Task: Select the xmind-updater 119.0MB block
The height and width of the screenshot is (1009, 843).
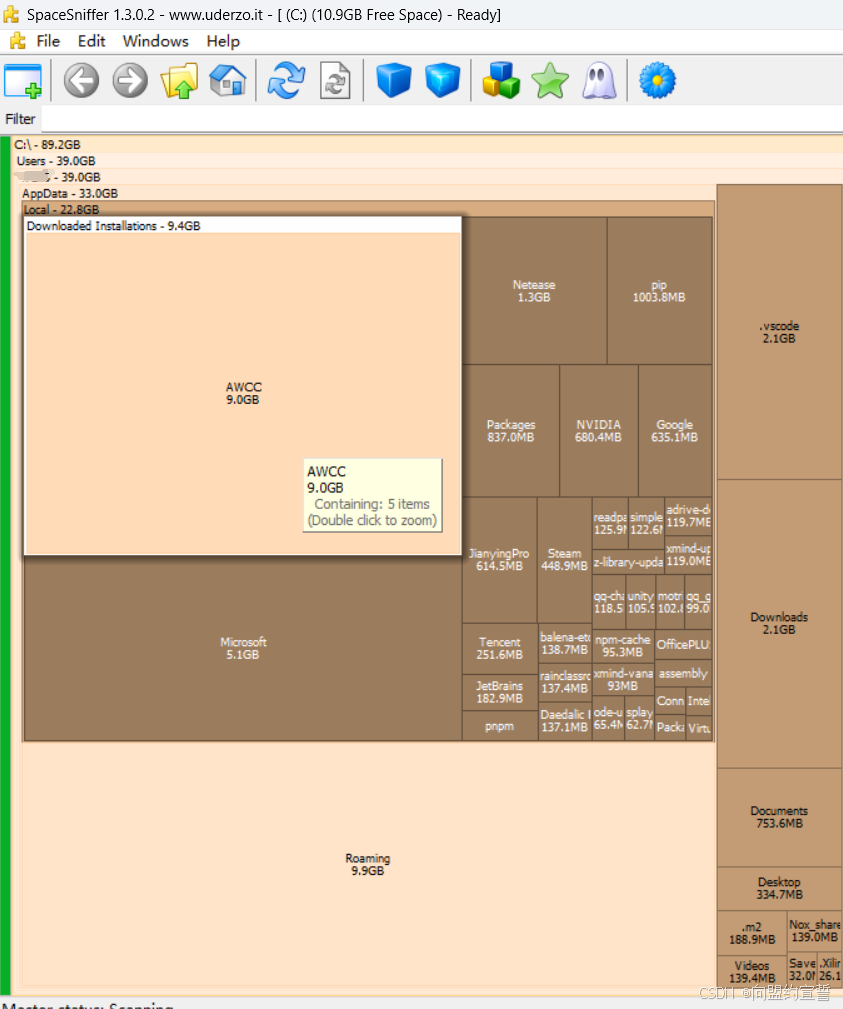Action: [x=688, y=555]
